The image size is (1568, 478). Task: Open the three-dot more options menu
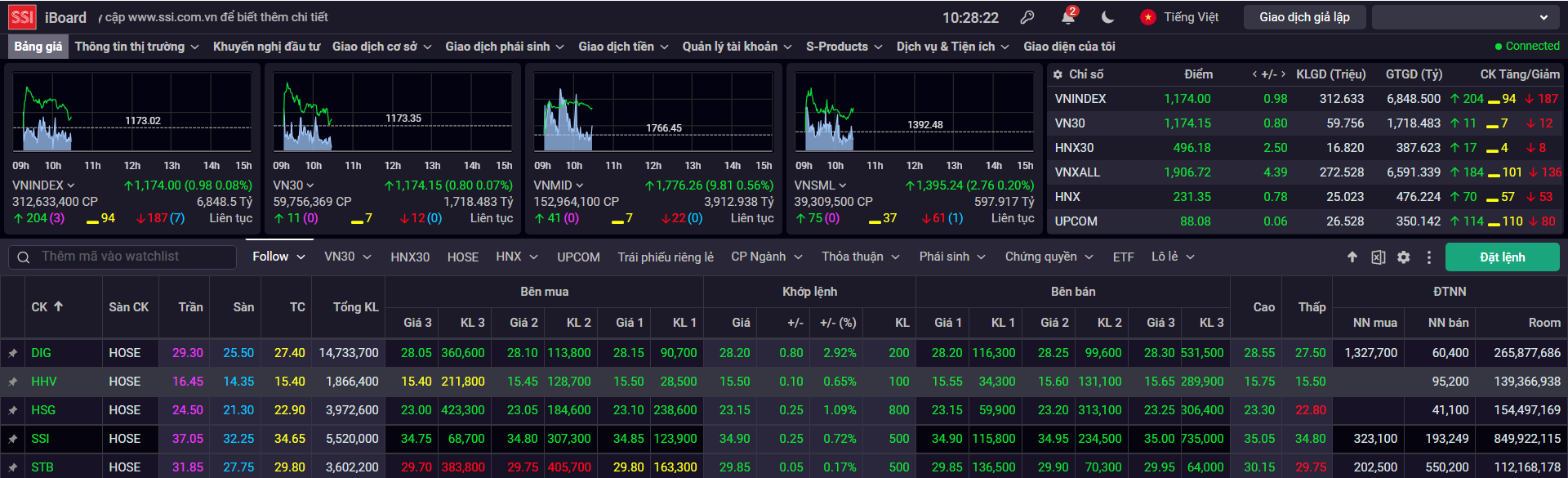pos(1428,257)
